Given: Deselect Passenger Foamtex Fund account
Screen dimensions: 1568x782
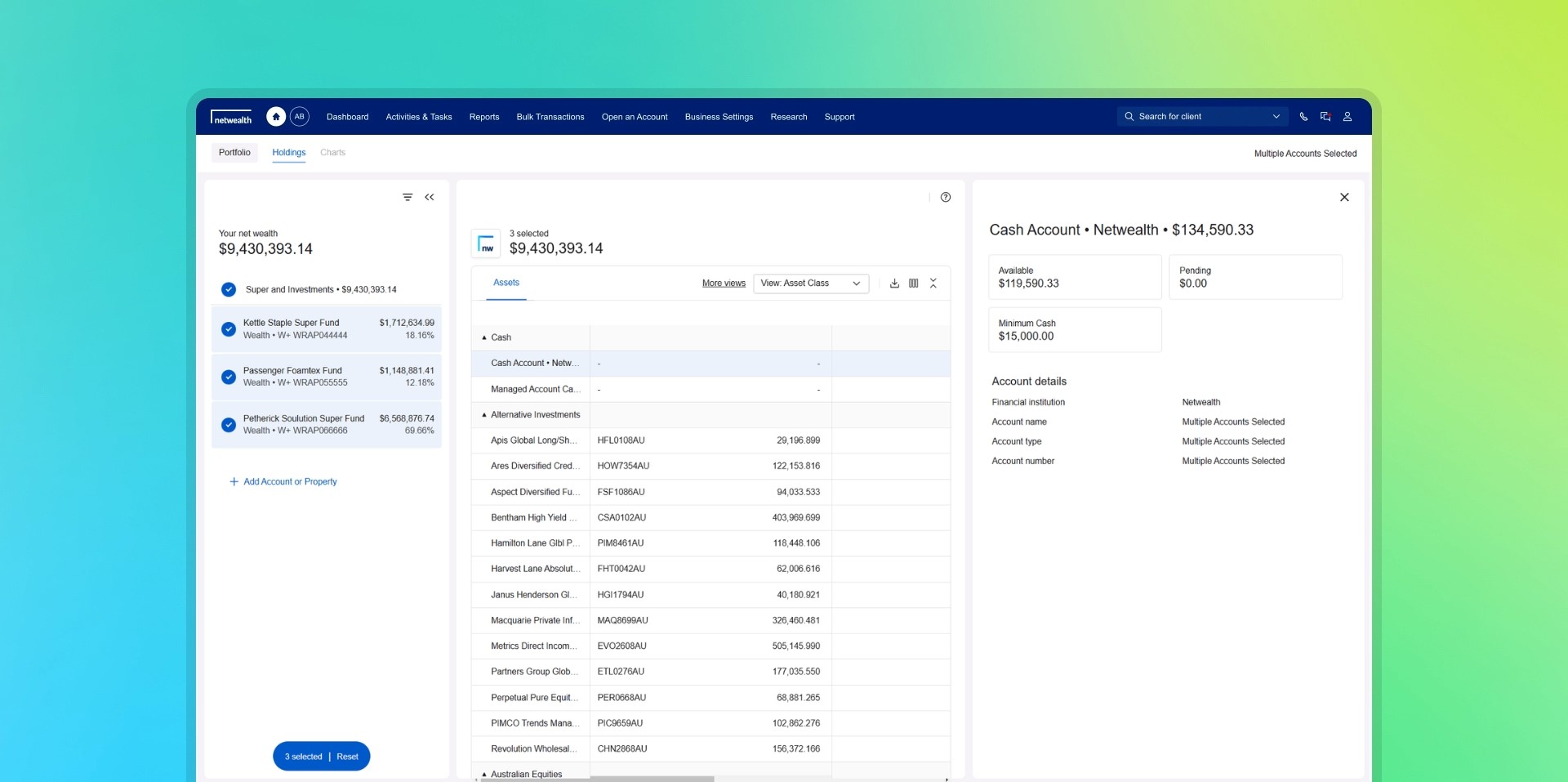Looking at the screenshot, I should [x=229, y=377].
